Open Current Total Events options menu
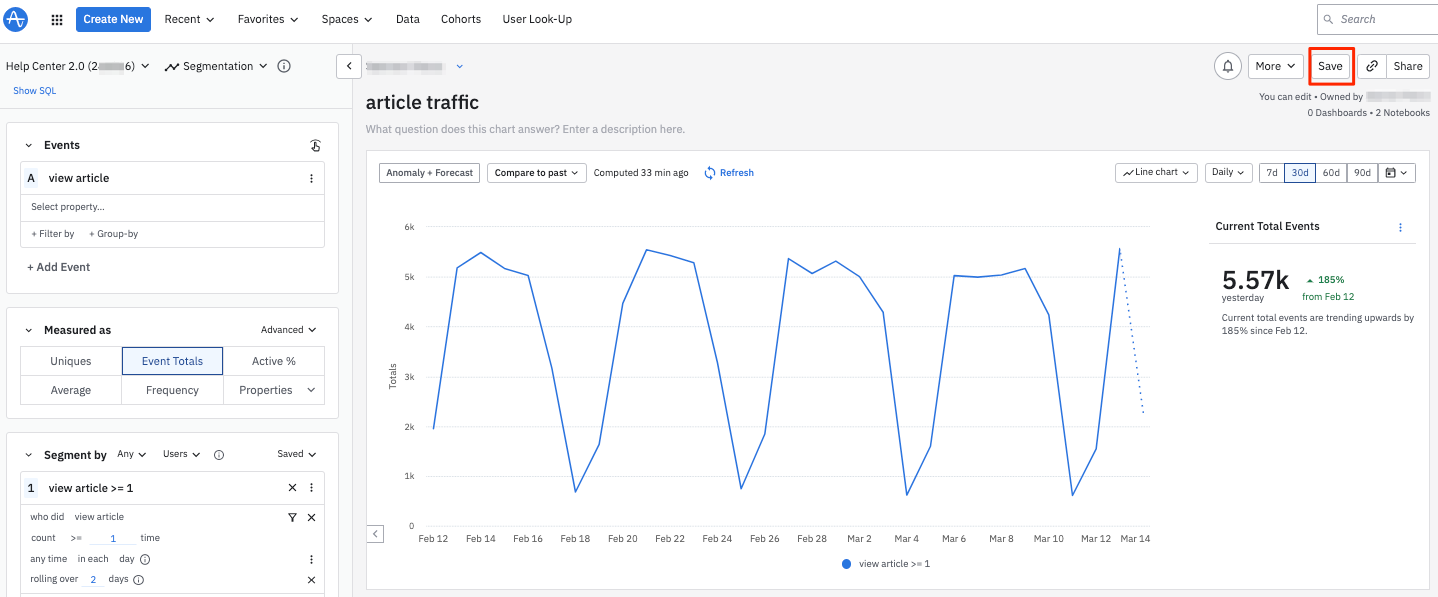1438x597 pixels. 1400,227
